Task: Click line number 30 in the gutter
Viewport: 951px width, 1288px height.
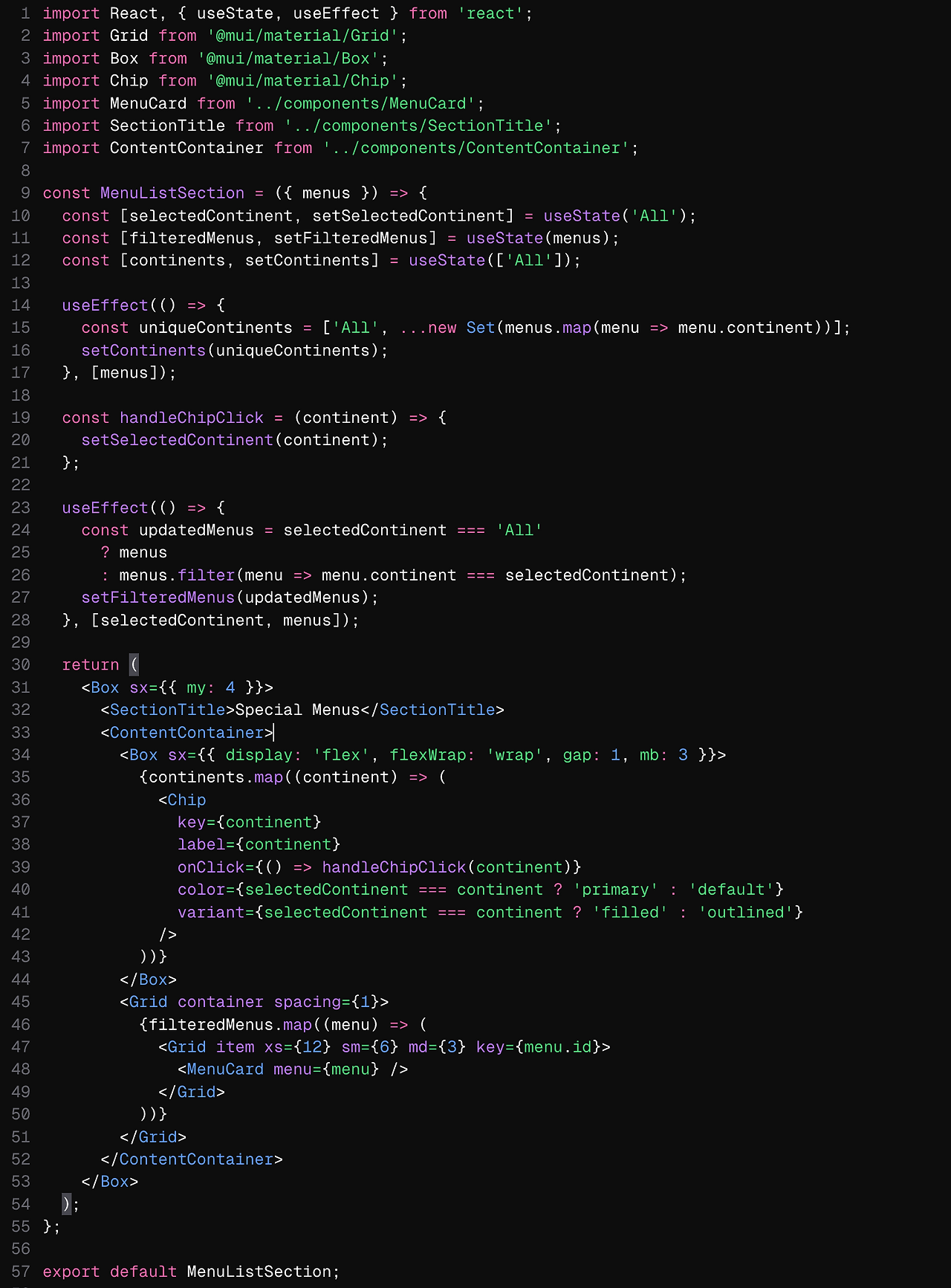Action: click(21, 665)
